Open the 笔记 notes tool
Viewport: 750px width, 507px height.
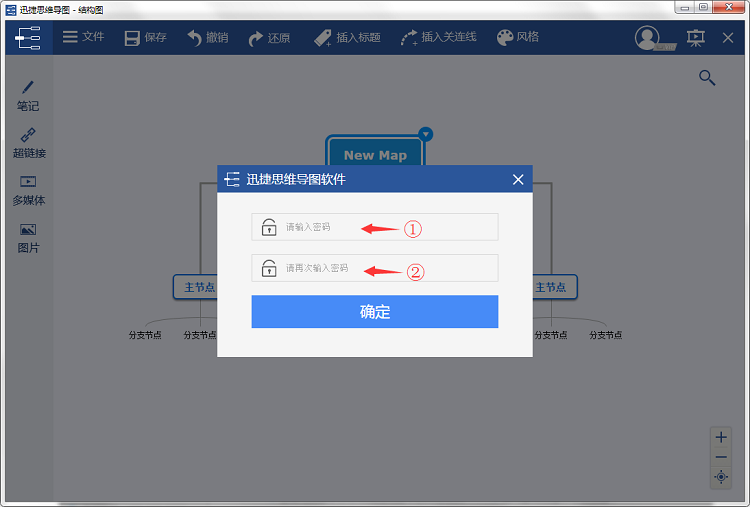tap(28, 96)
